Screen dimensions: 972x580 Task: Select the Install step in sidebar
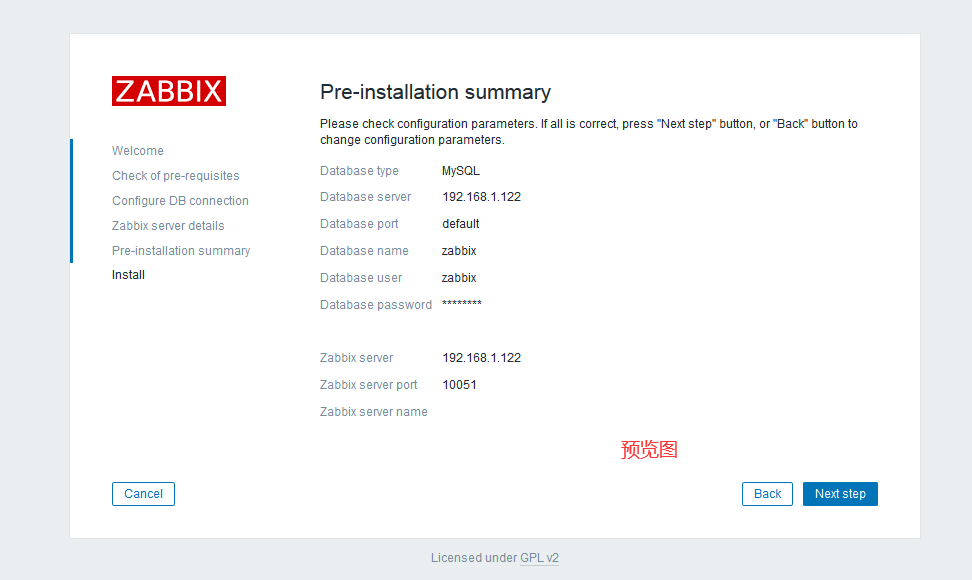128,275
